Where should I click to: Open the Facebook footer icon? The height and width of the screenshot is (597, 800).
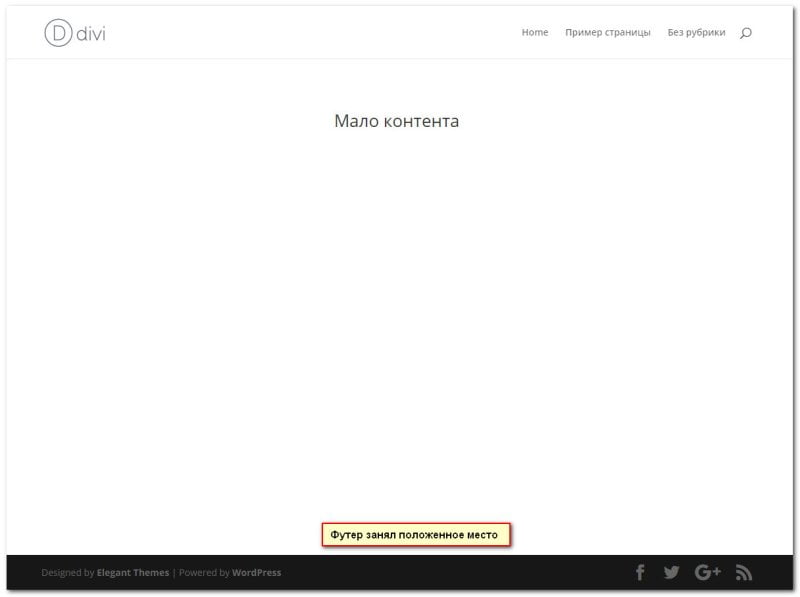[640, 573]
